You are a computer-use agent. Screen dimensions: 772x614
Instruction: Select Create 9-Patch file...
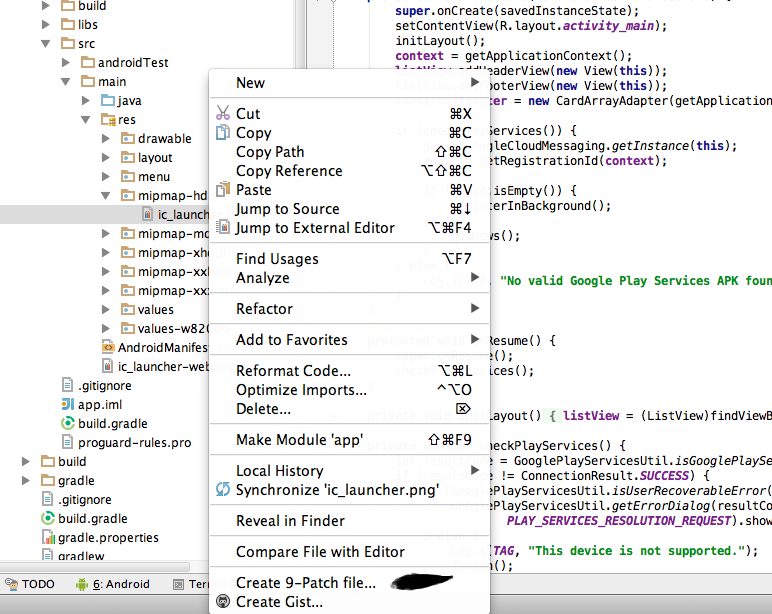[x=350, y=583]
